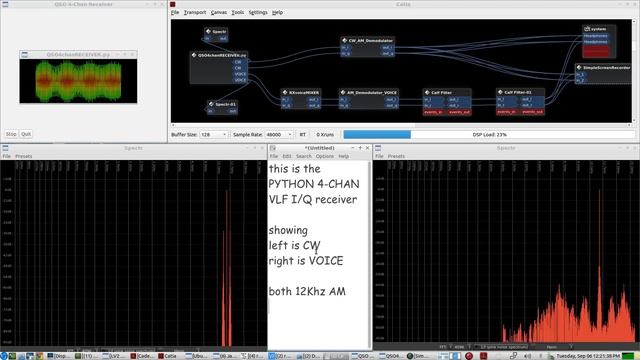The width and height of the screenshot is (640, 360).
Task: Click the volume speaker icon in system tray
Action: (527, 356)
